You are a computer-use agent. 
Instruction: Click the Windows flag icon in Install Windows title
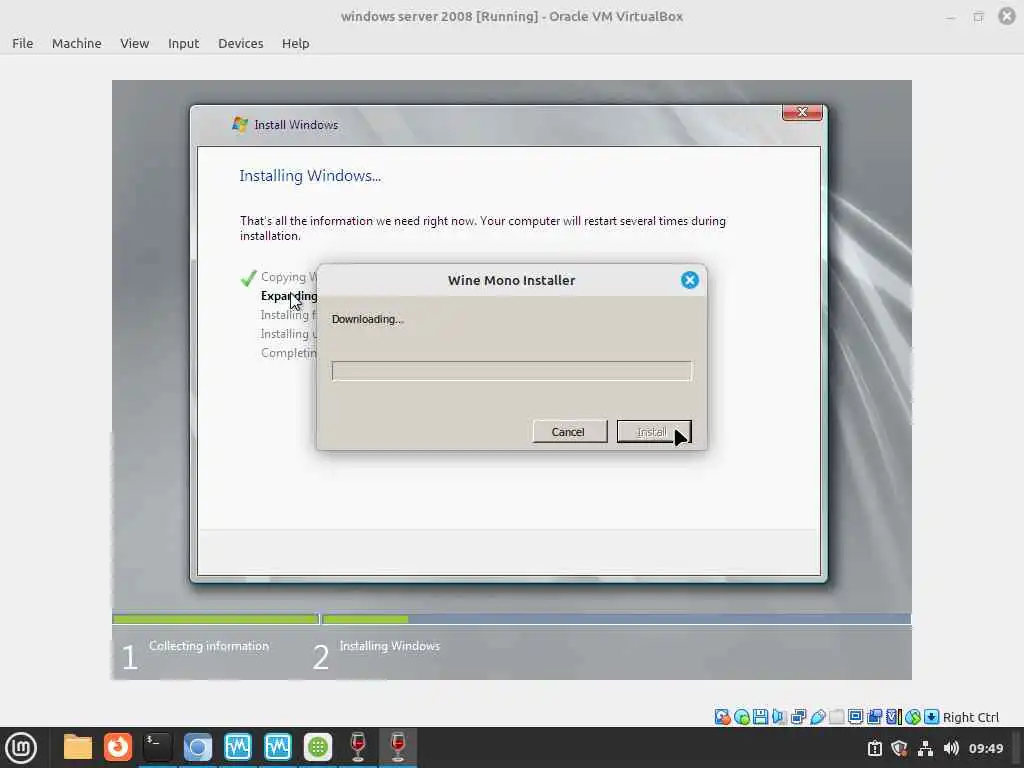pyautogui.click(x=240, y=124)
